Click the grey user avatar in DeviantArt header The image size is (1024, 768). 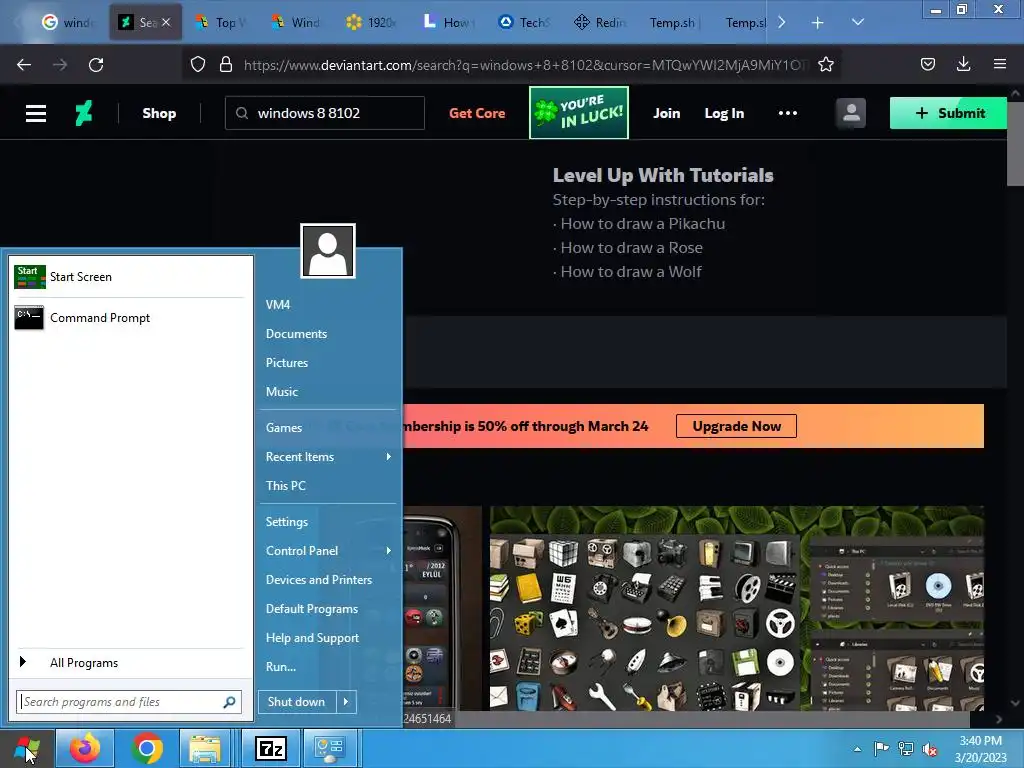click(851, 113)
